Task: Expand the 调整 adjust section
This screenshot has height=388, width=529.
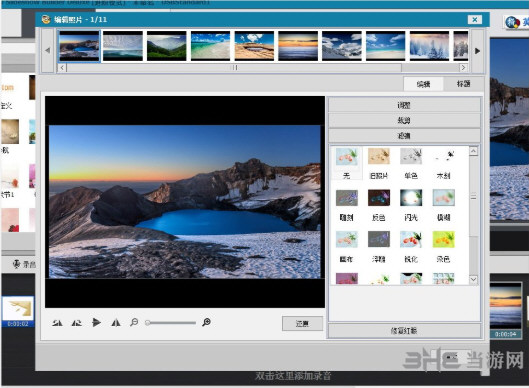Action: [x=404, y=105]
